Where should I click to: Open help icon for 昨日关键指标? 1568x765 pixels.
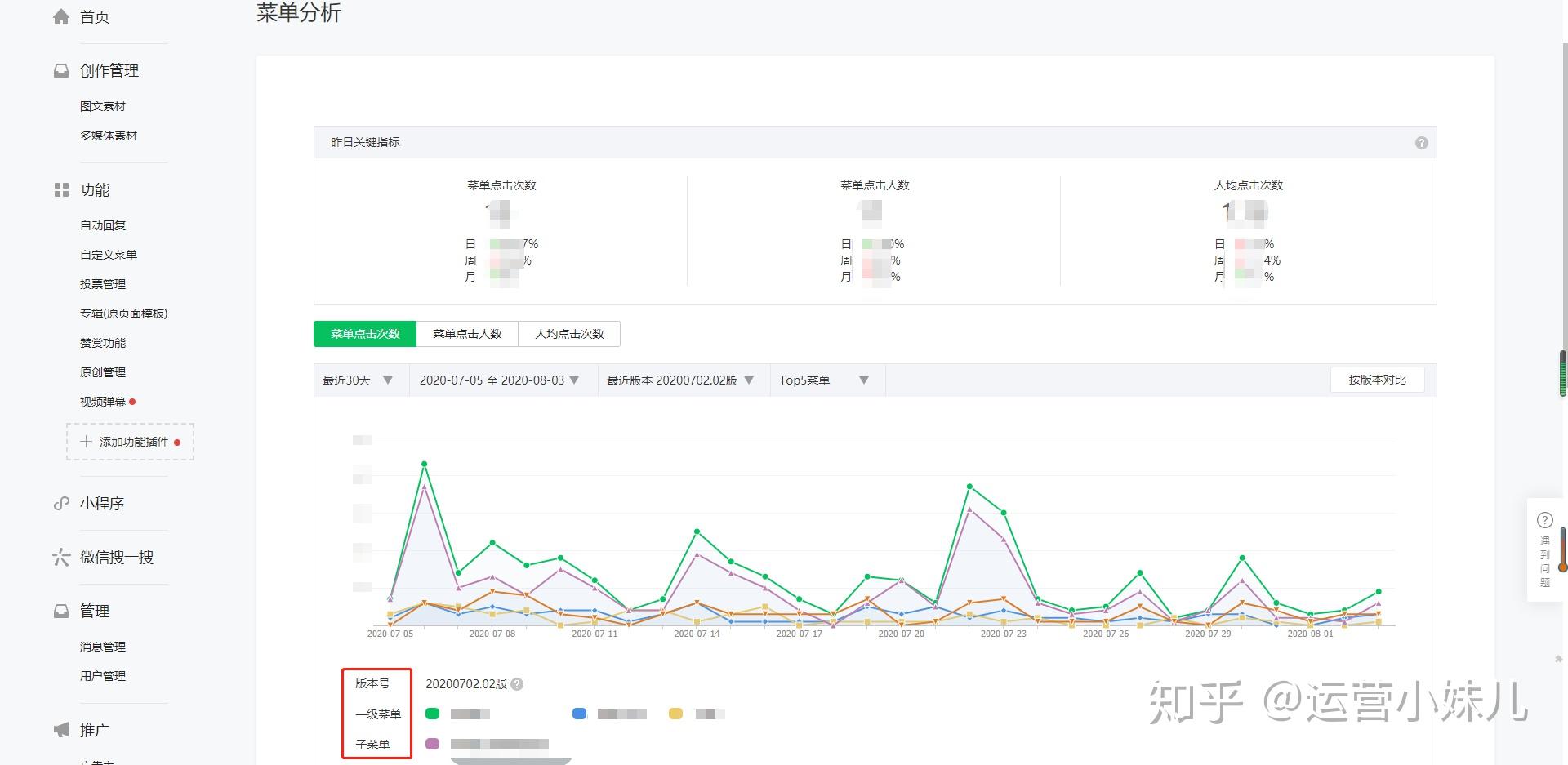pyautogui.click(x=1422, y=143)
